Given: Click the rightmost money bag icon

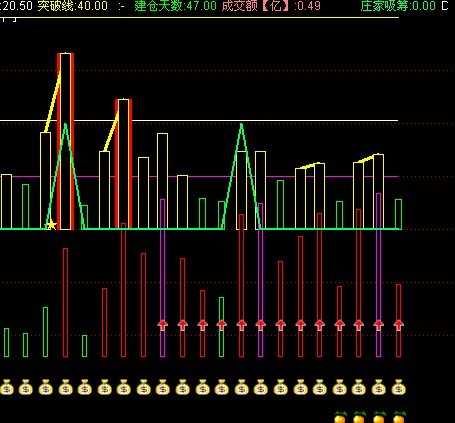Looking at the screenshot, I should [399, 387].
